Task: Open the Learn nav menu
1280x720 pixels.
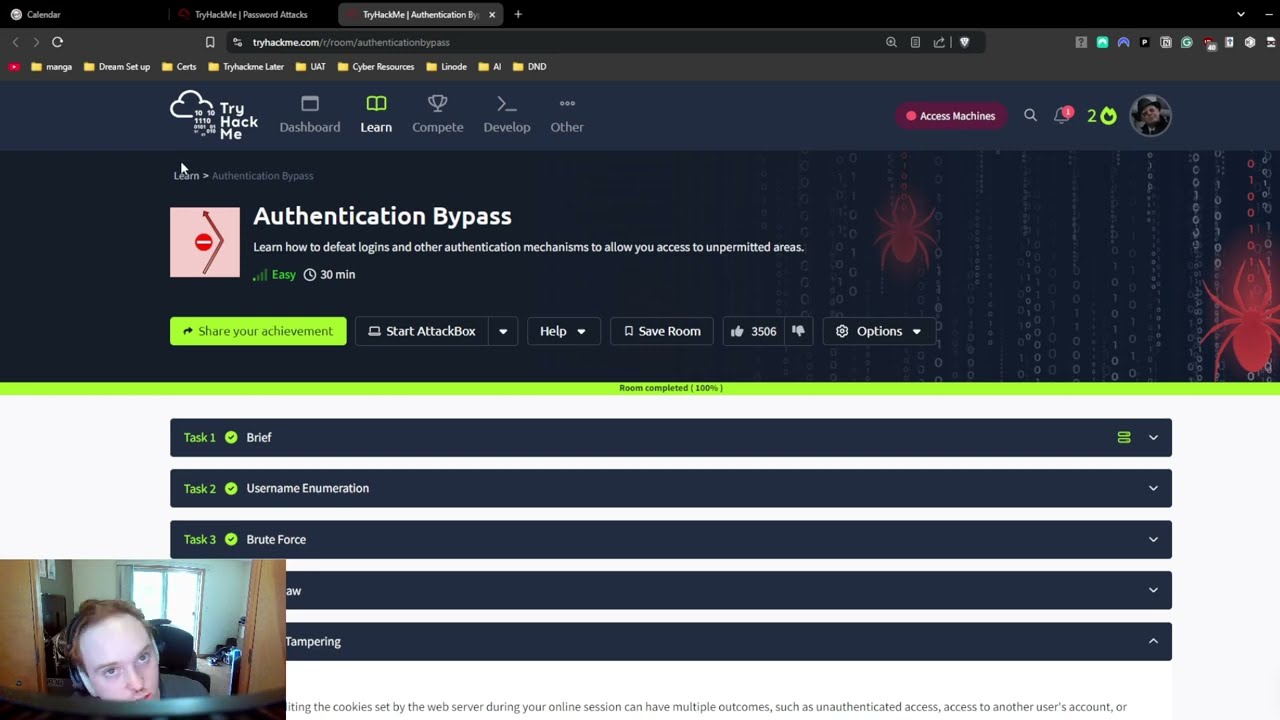Action: [x=376, y=115]
